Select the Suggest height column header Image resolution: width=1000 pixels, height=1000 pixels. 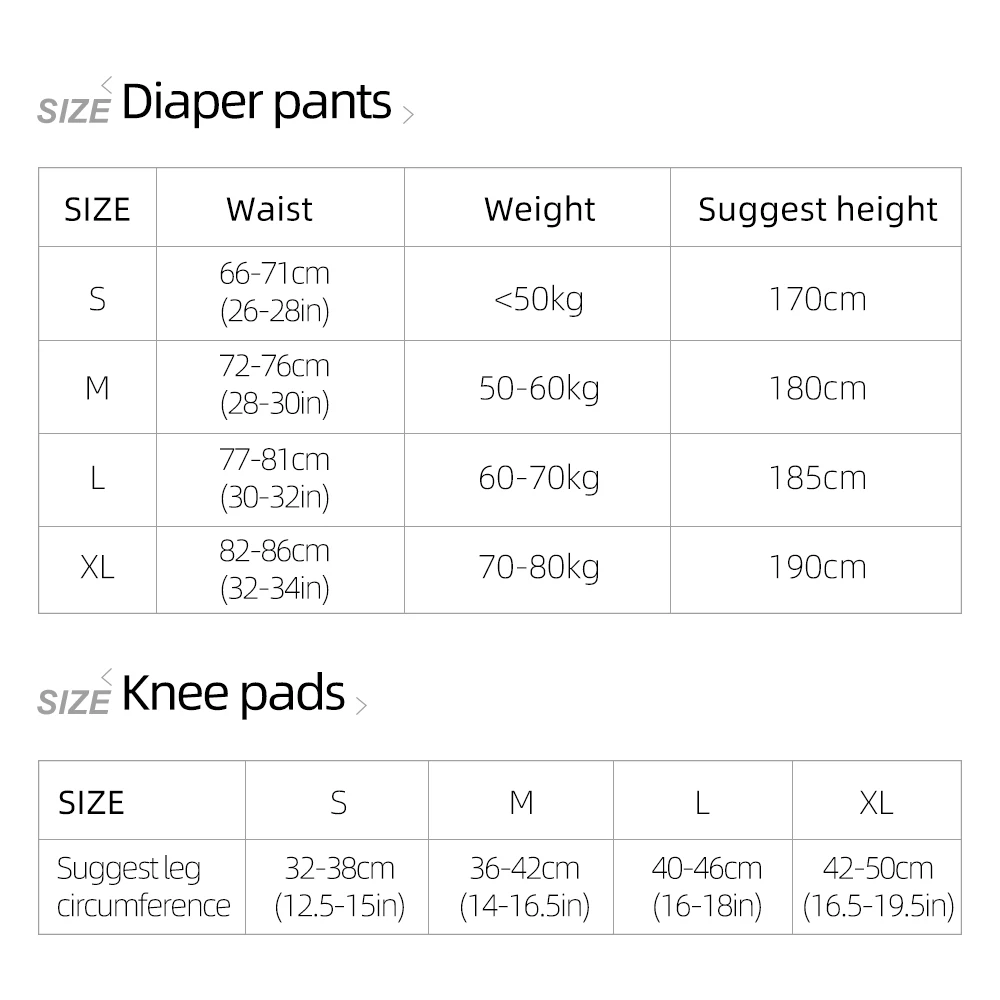coord(817,209)
